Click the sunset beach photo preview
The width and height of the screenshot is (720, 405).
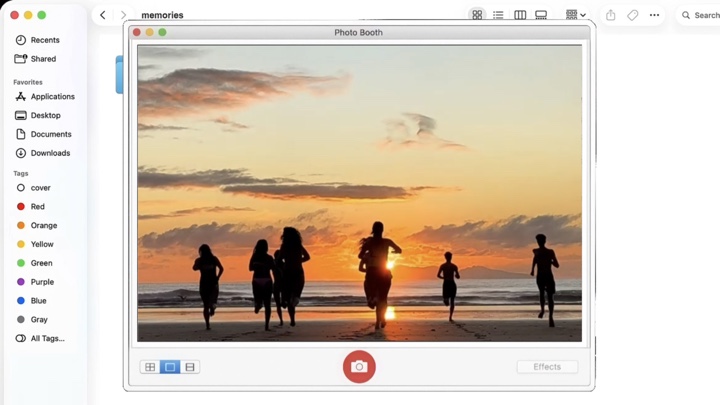click(x=359, y=193)
